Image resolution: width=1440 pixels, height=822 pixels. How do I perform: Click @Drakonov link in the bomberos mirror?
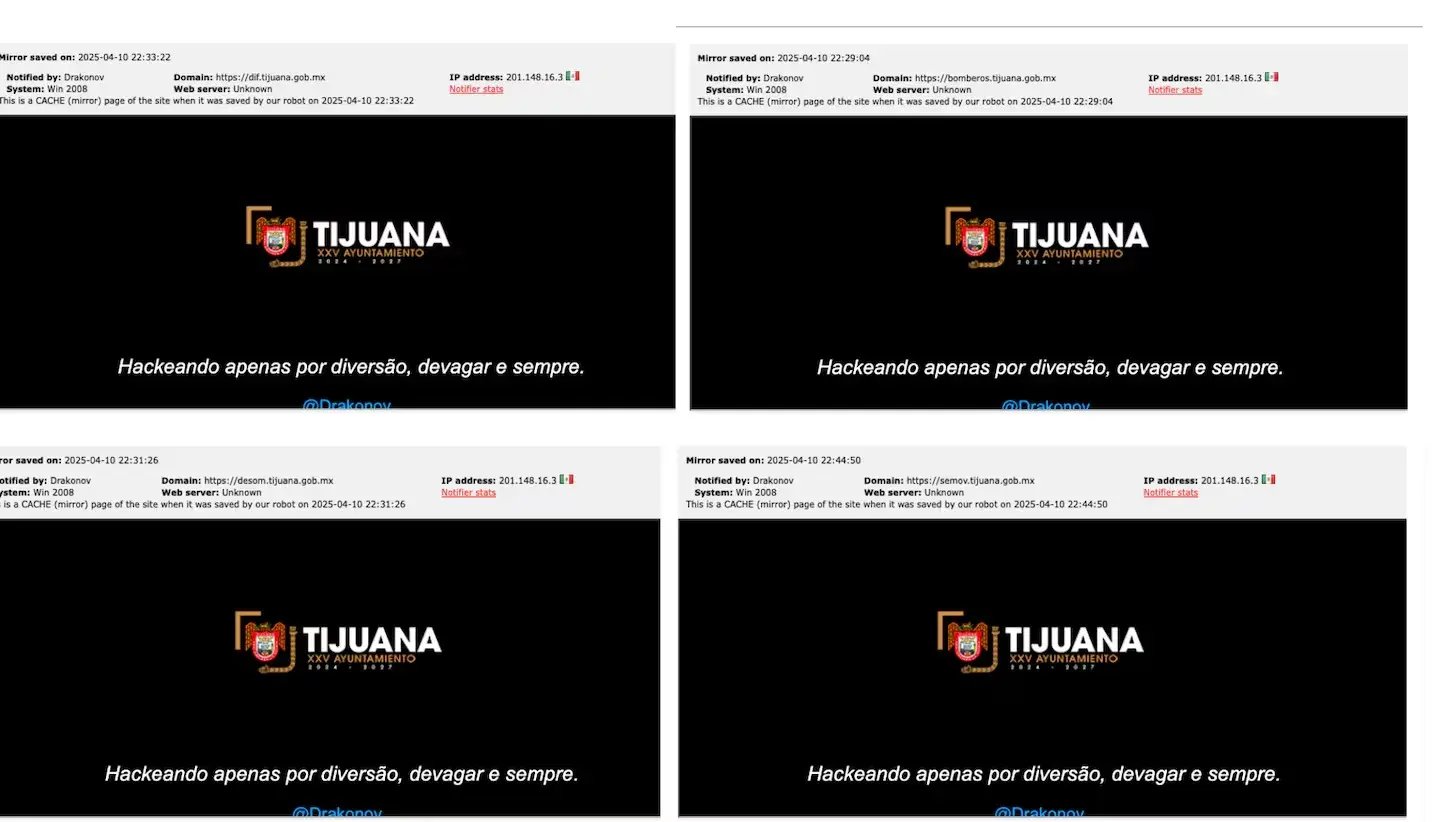tap(1045, 405)
